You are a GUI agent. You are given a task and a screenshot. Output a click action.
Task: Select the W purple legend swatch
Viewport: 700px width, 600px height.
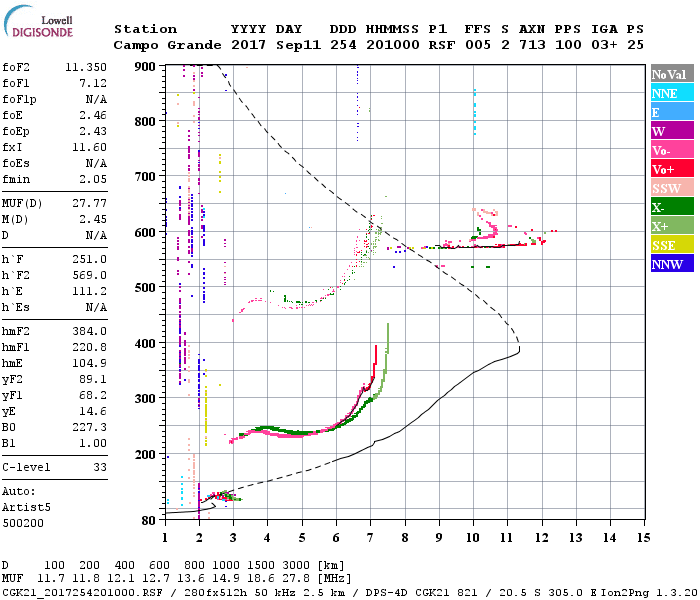tap(672, 131)
